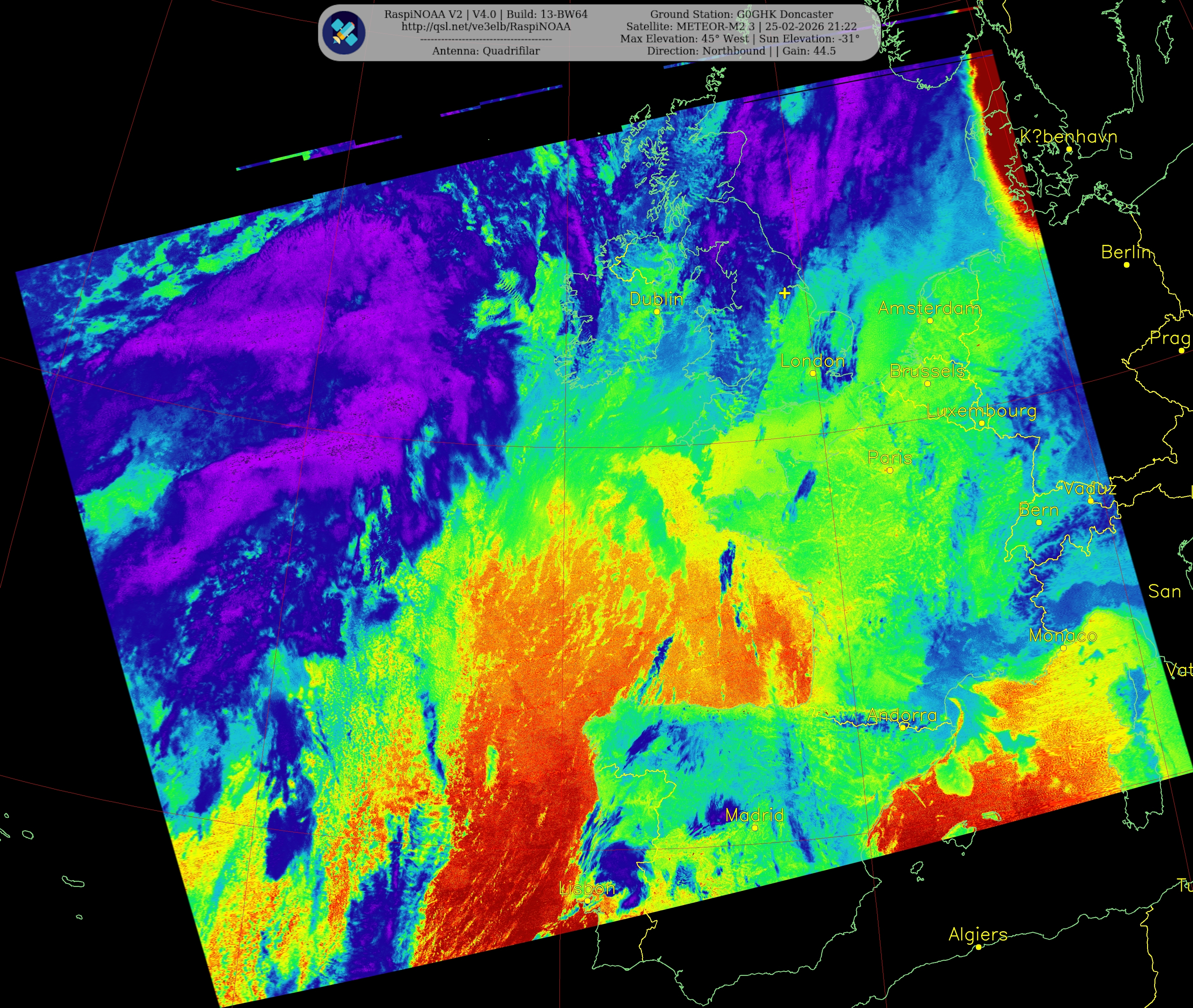Click the Amsterdam map label

click(929, 308)
